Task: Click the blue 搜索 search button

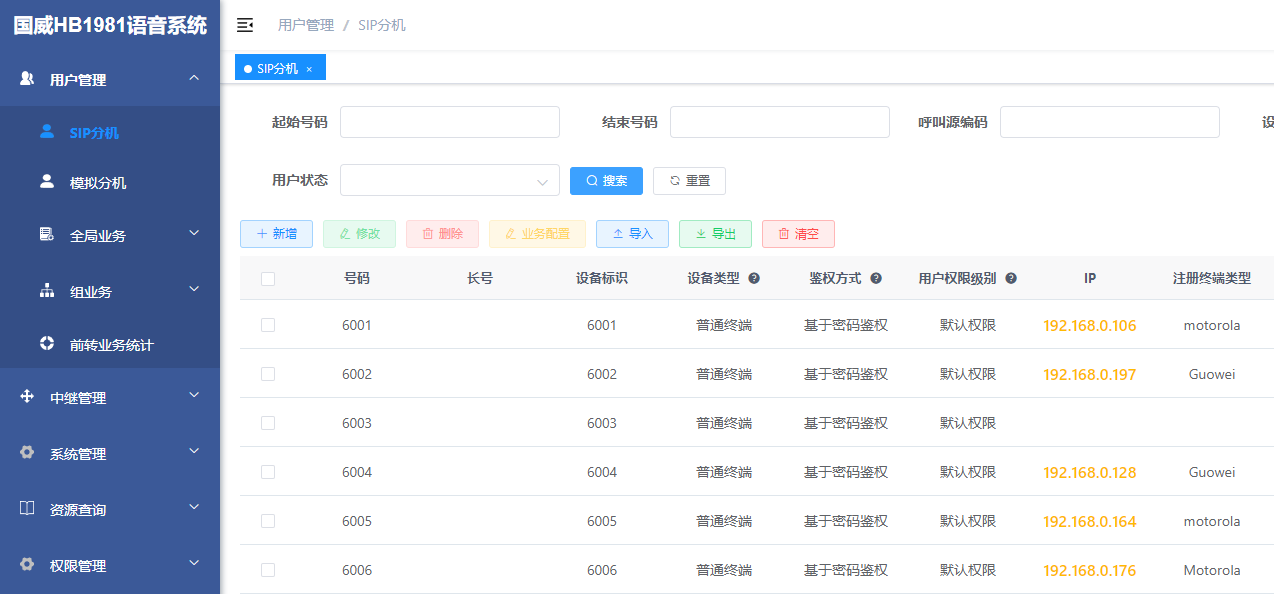Action: tap(606, 181)
